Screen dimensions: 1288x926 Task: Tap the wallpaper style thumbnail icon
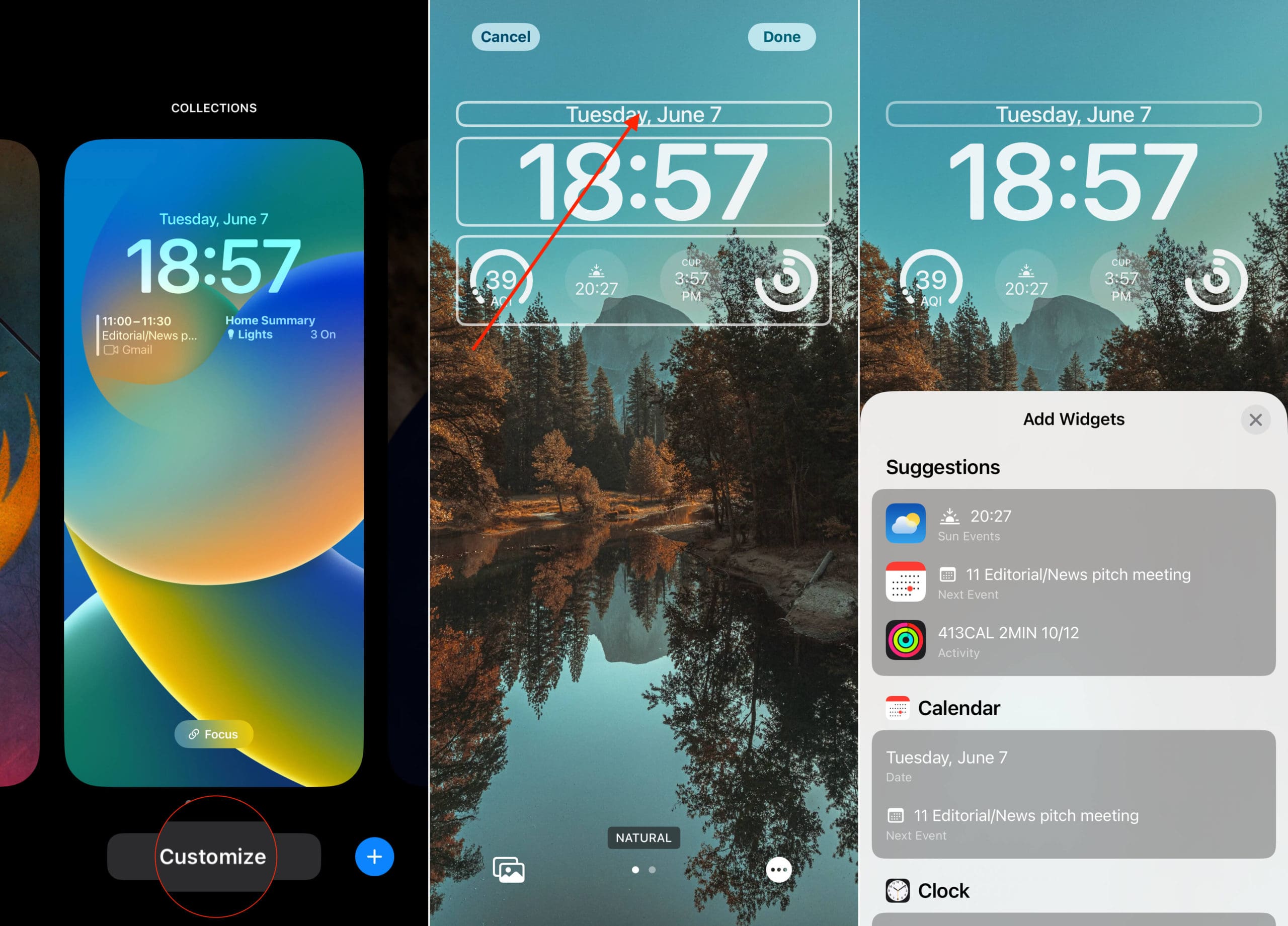(x=510, y=868)
